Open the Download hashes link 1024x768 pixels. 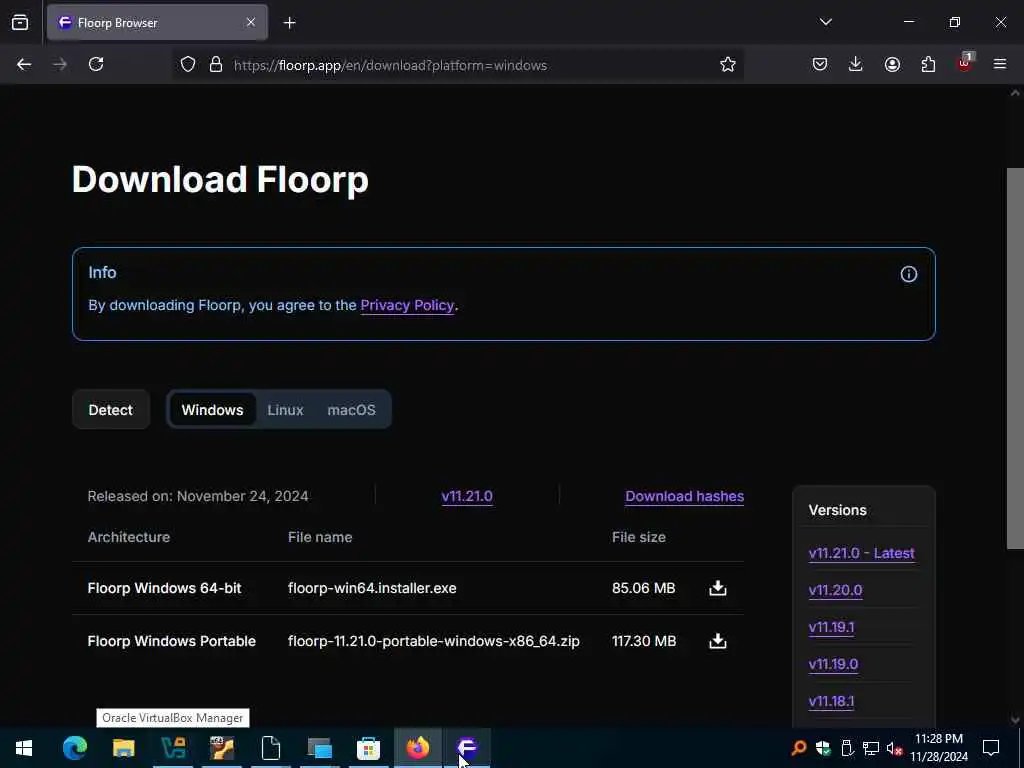click(x=684, y=496)
